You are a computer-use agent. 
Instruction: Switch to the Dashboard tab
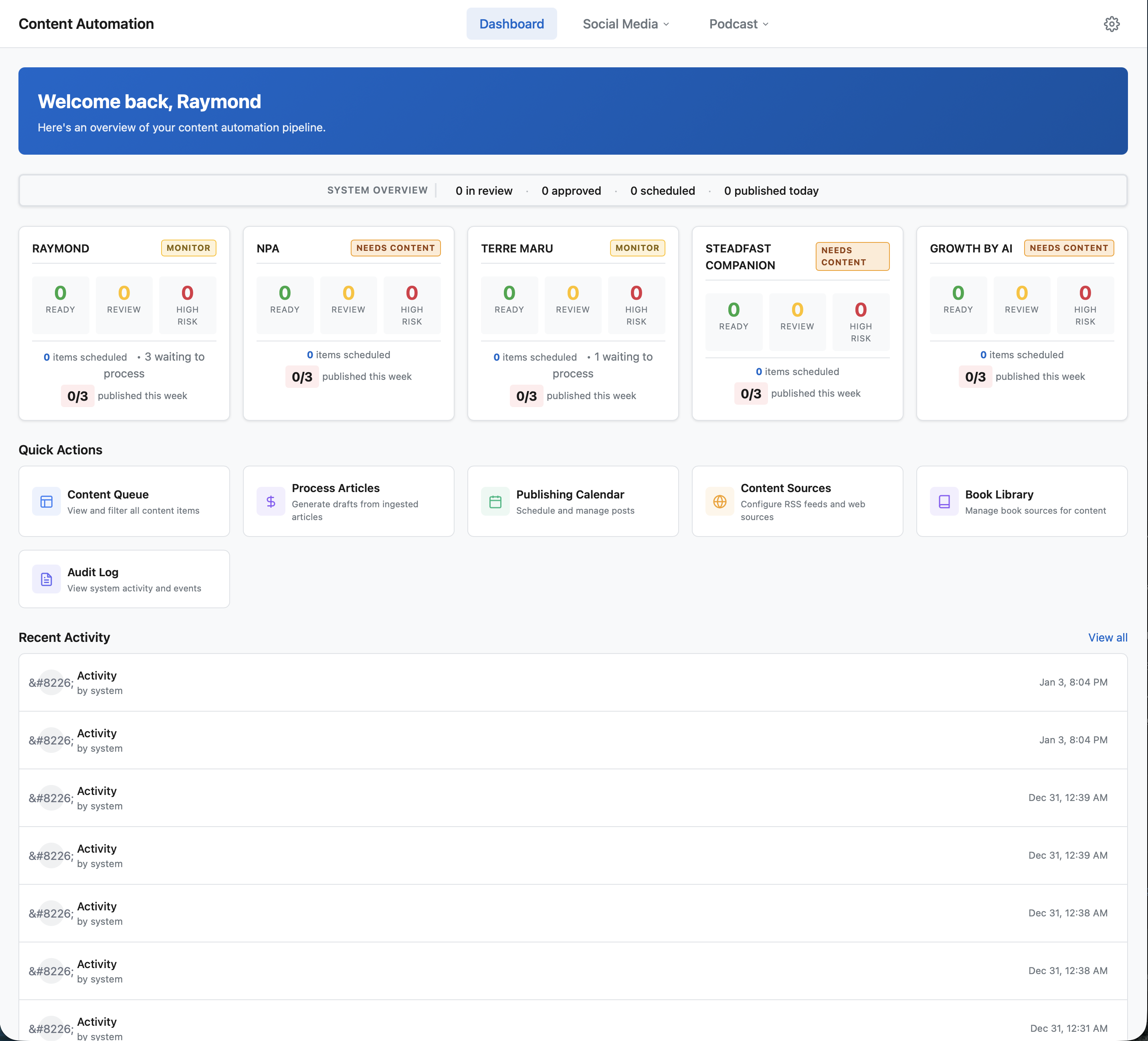[x=511, y=24]
